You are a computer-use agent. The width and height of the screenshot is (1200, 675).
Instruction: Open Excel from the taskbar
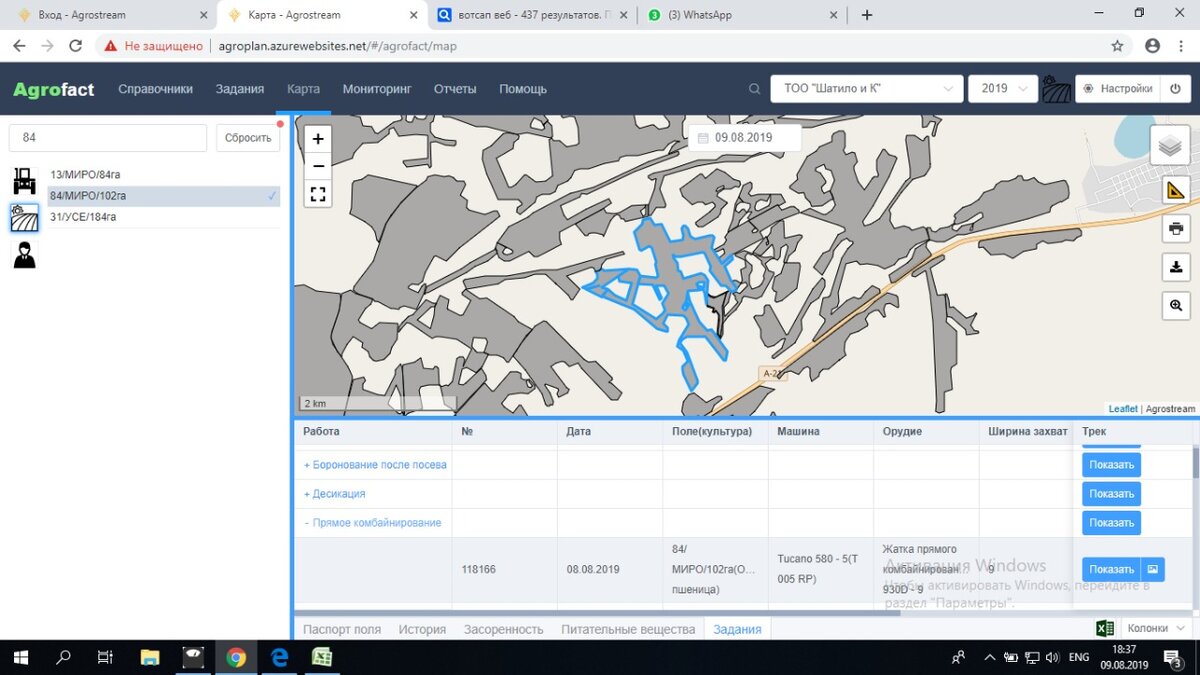click(322, 657)
